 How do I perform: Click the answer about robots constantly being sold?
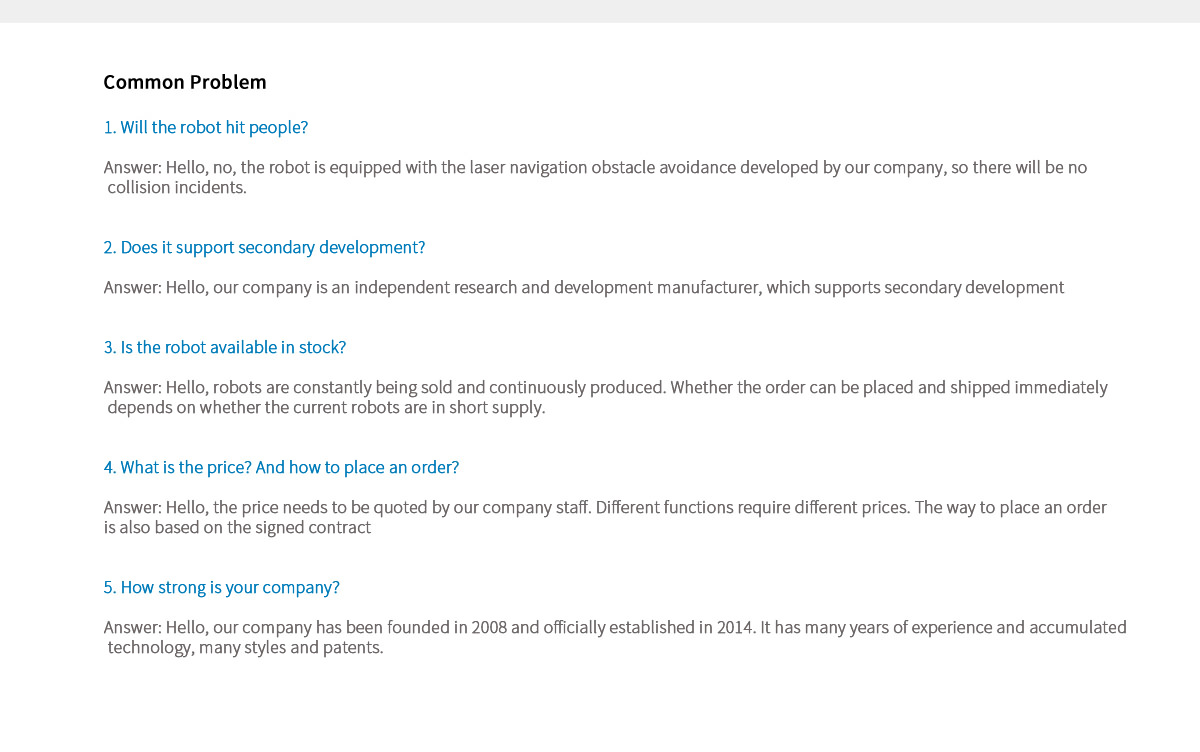pyautogui.click(x=605, y=388)
